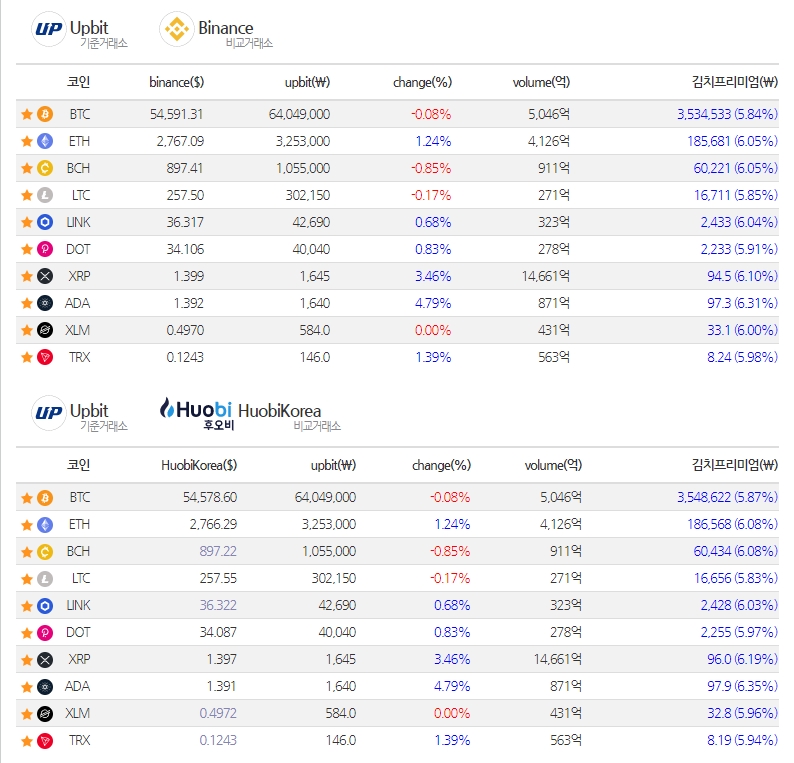Click LTC price 257.55 in the HuobiKorea table

pos(218,579)
